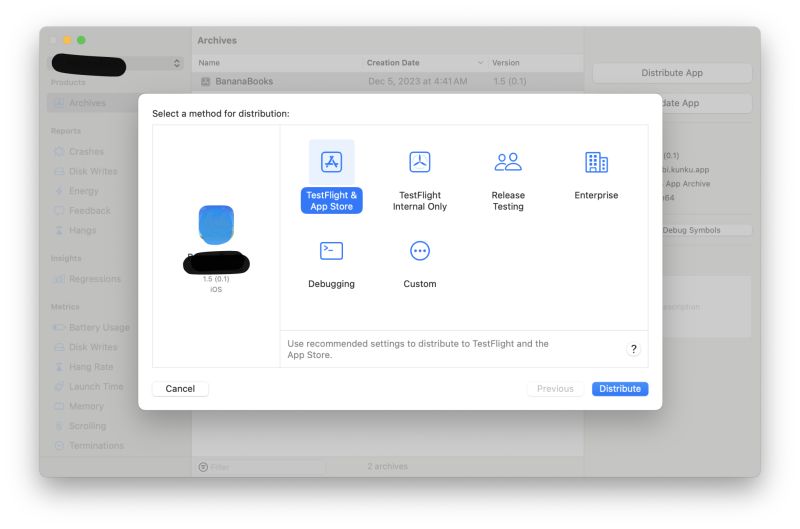Click Distribute App in Organizer window
Viewport: 800px width, 529px height.
(x=672, y=73)
